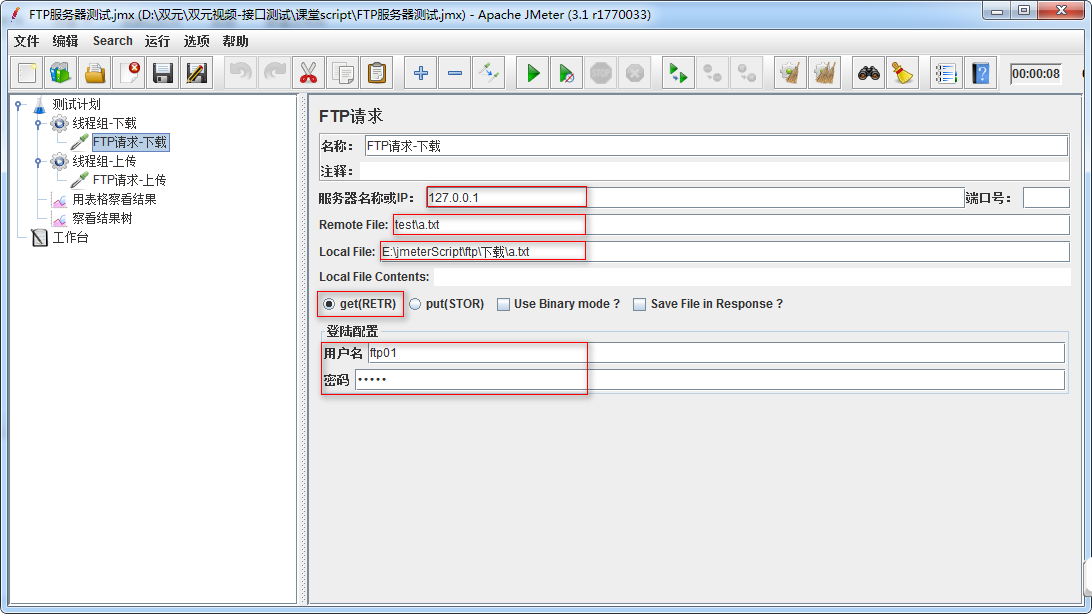Click the 00:00:08 elapsed timer display
1092x614 pixels.
coord(1036,74)
